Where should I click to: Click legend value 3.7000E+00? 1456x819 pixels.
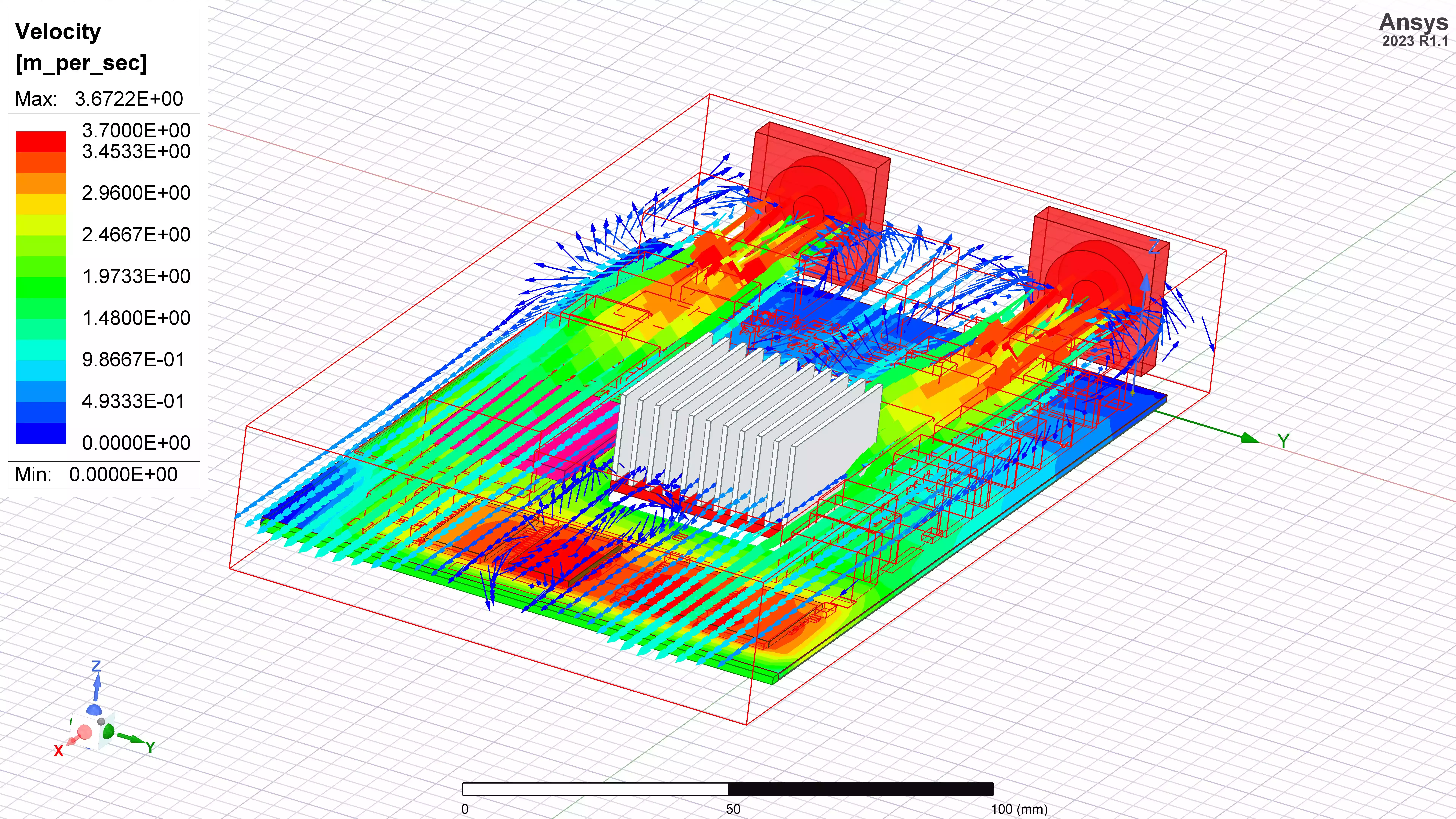(136, 131)
